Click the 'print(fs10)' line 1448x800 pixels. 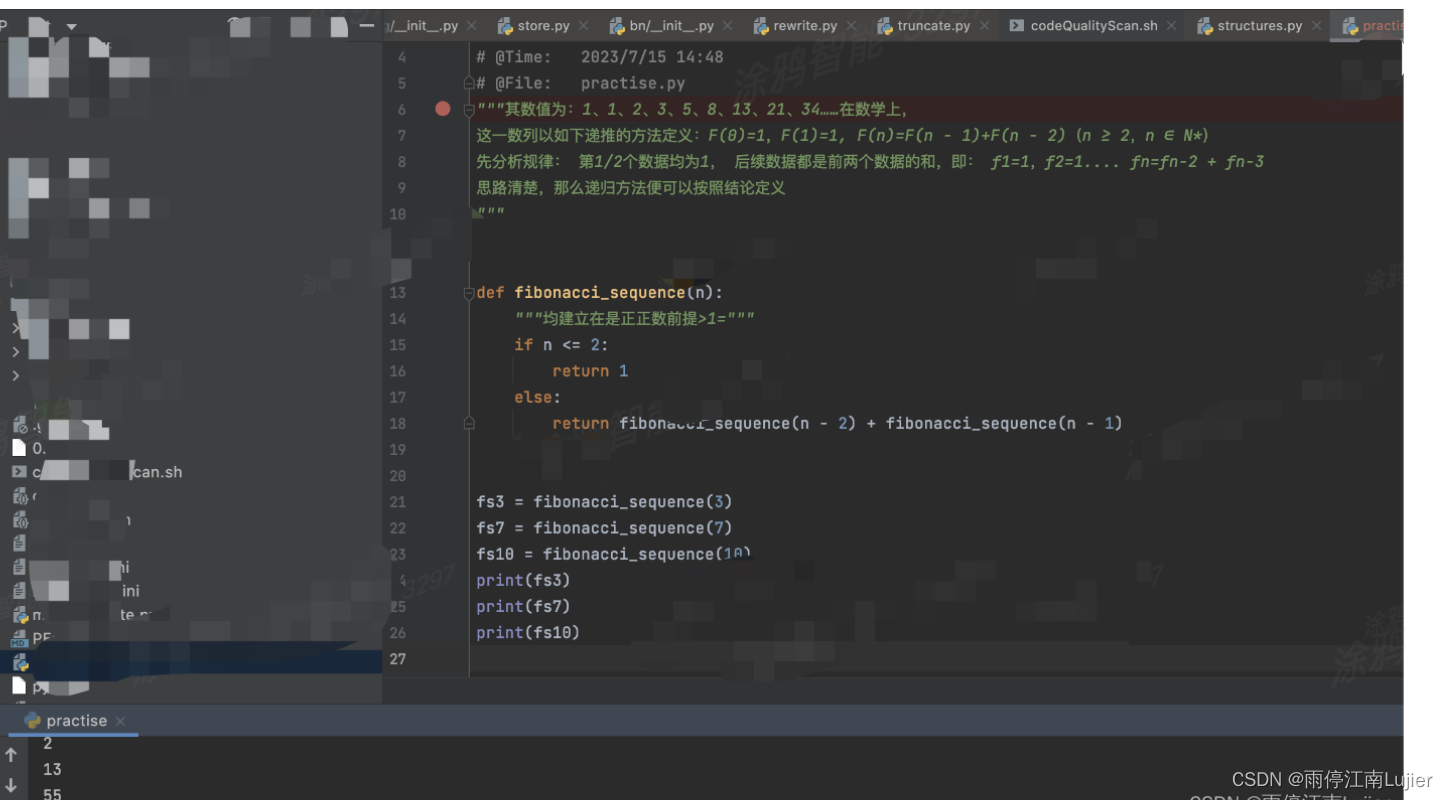(x=528, y=633)
